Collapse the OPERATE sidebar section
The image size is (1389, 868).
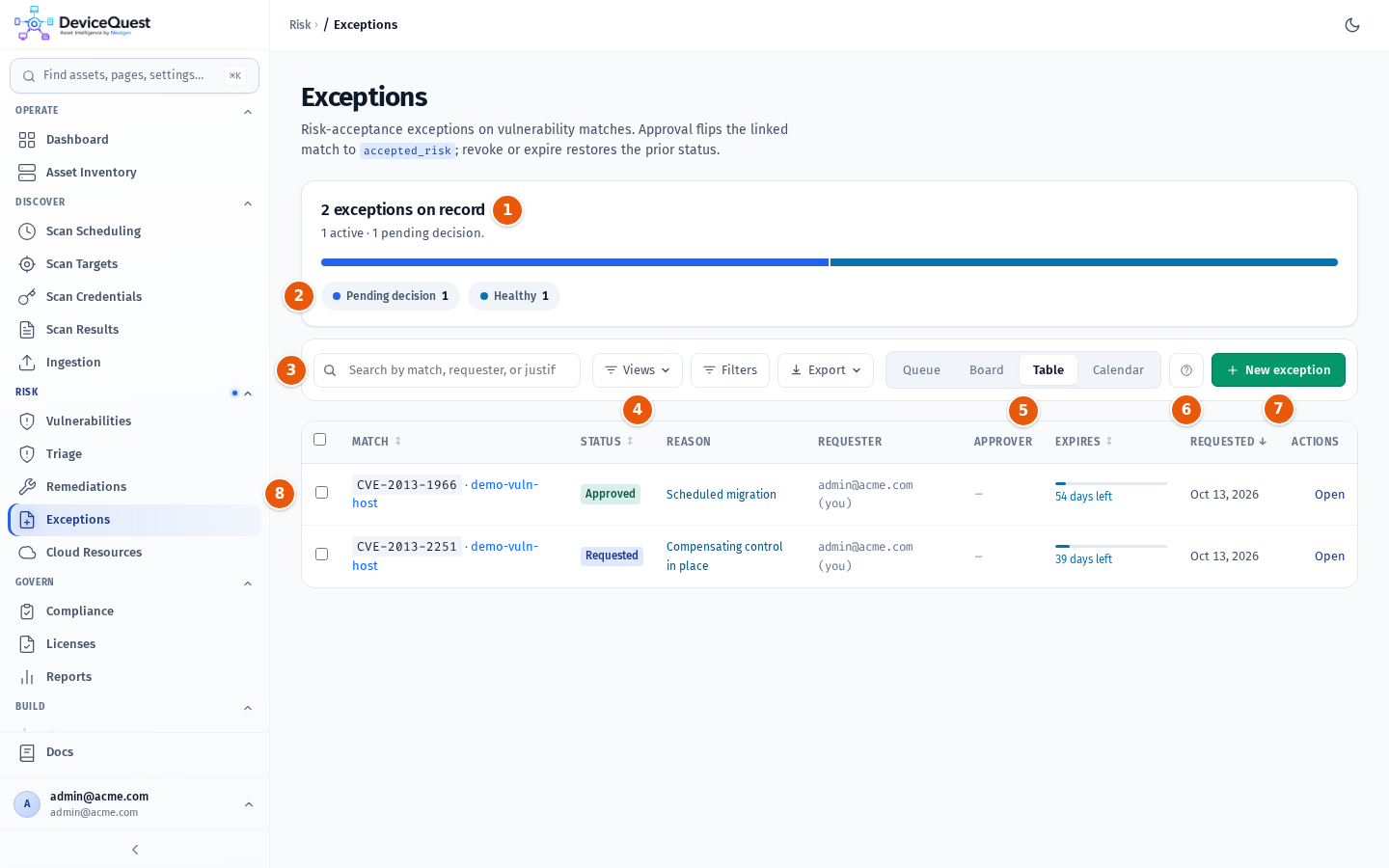tap(248, 112)
